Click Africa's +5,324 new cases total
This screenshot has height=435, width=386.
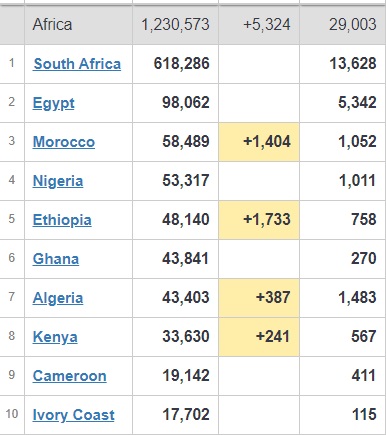(x=267, y=25)
